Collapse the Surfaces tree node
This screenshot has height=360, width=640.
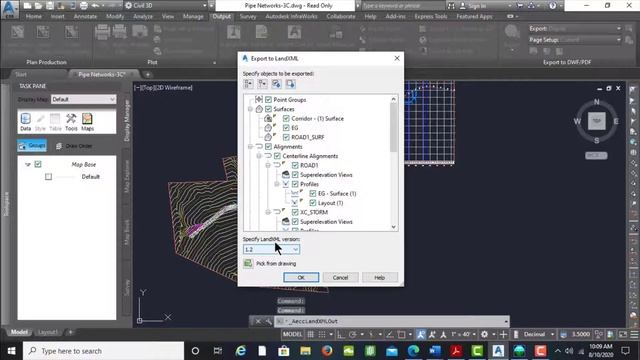(250, 109)
